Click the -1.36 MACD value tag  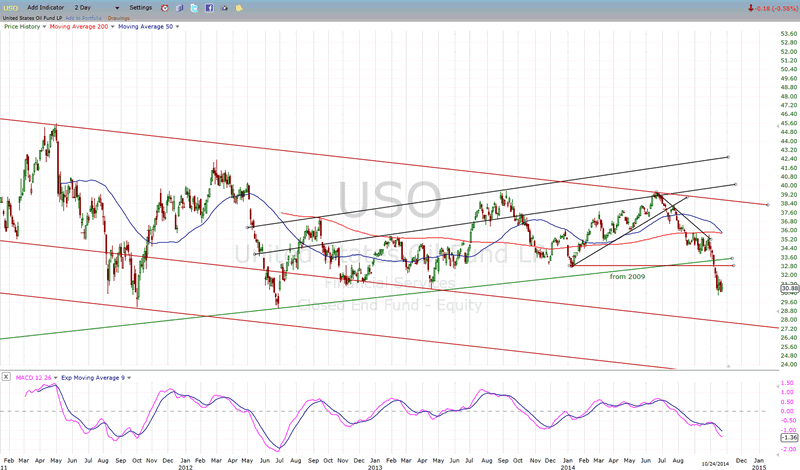[789, 437]
